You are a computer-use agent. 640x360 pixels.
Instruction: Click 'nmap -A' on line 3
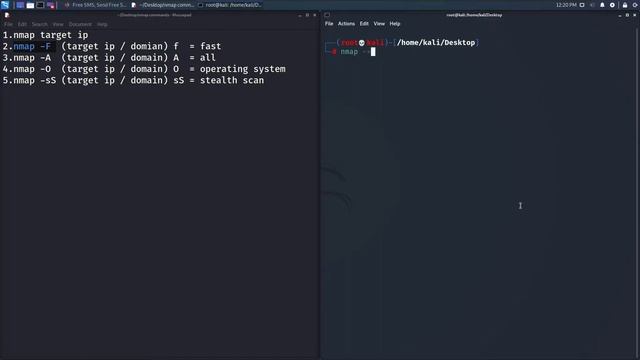pyautogui.click(x=32, y=58)
